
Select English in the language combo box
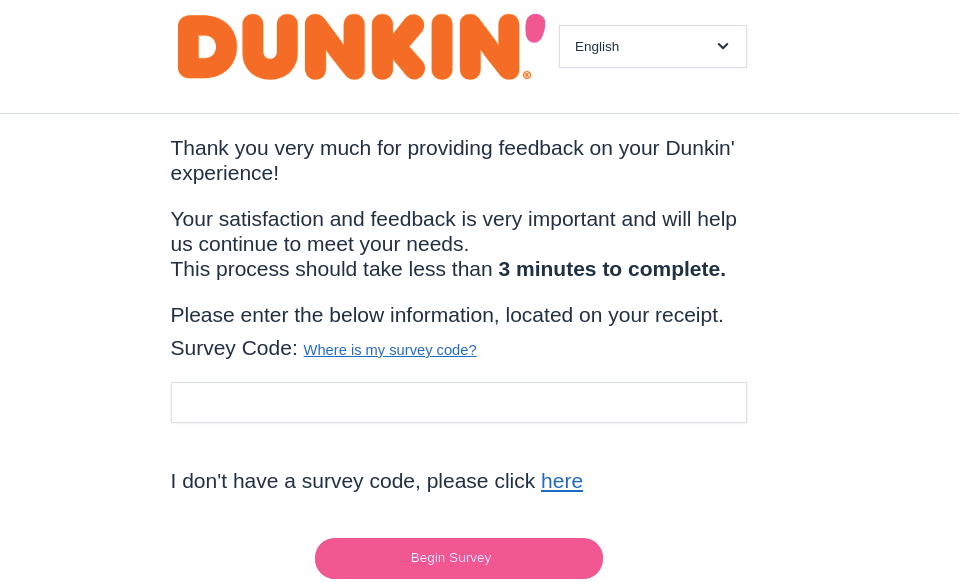652,46
